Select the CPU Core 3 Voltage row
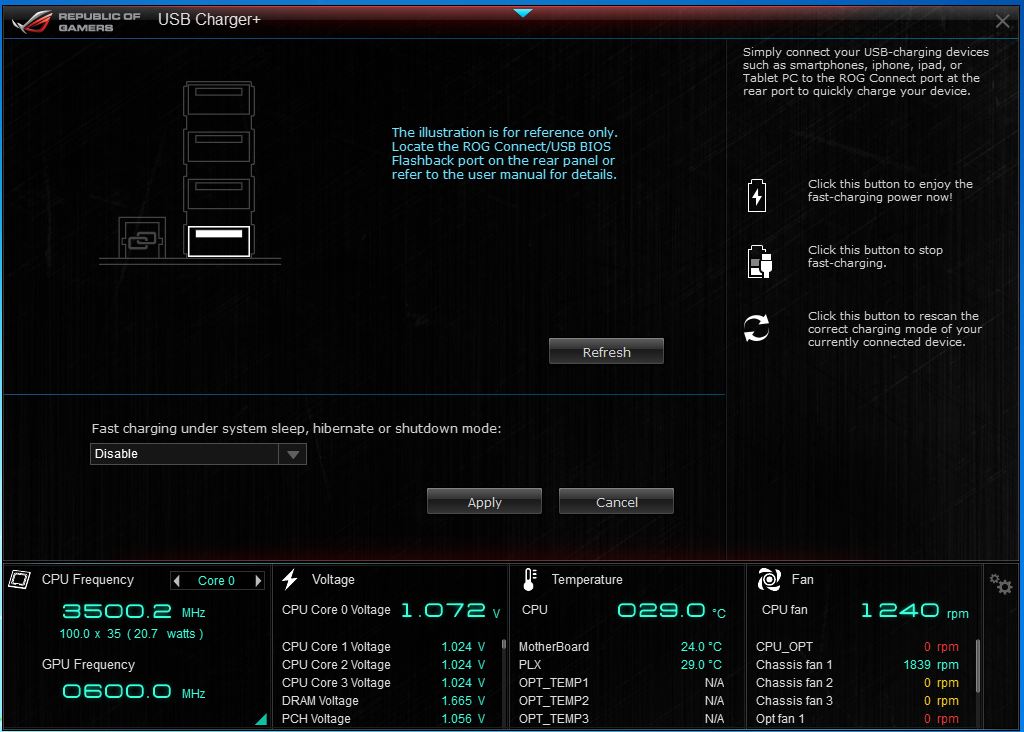Viewport: 1024px width, 732px height. (383, 682)
